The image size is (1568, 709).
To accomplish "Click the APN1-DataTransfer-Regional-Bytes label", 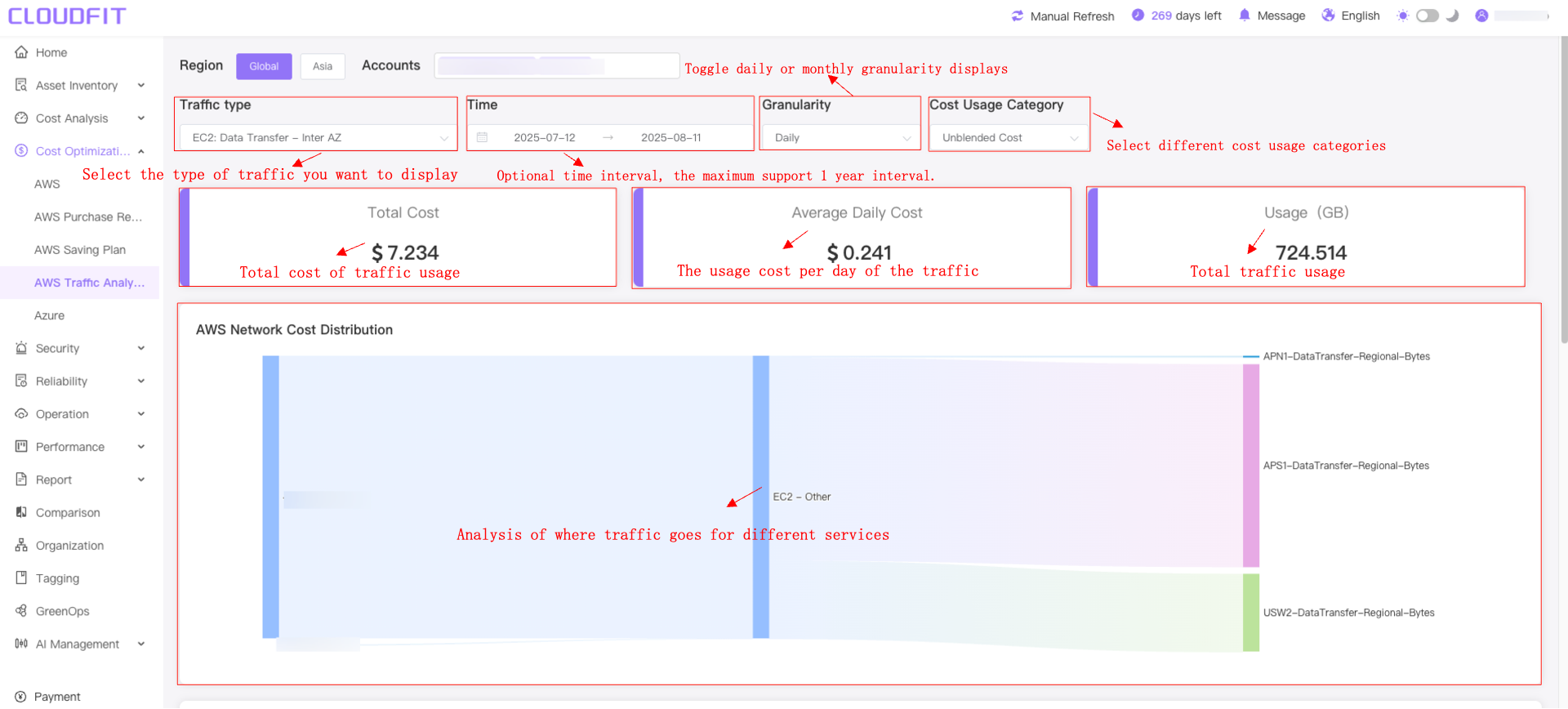I will (1347, 356).
